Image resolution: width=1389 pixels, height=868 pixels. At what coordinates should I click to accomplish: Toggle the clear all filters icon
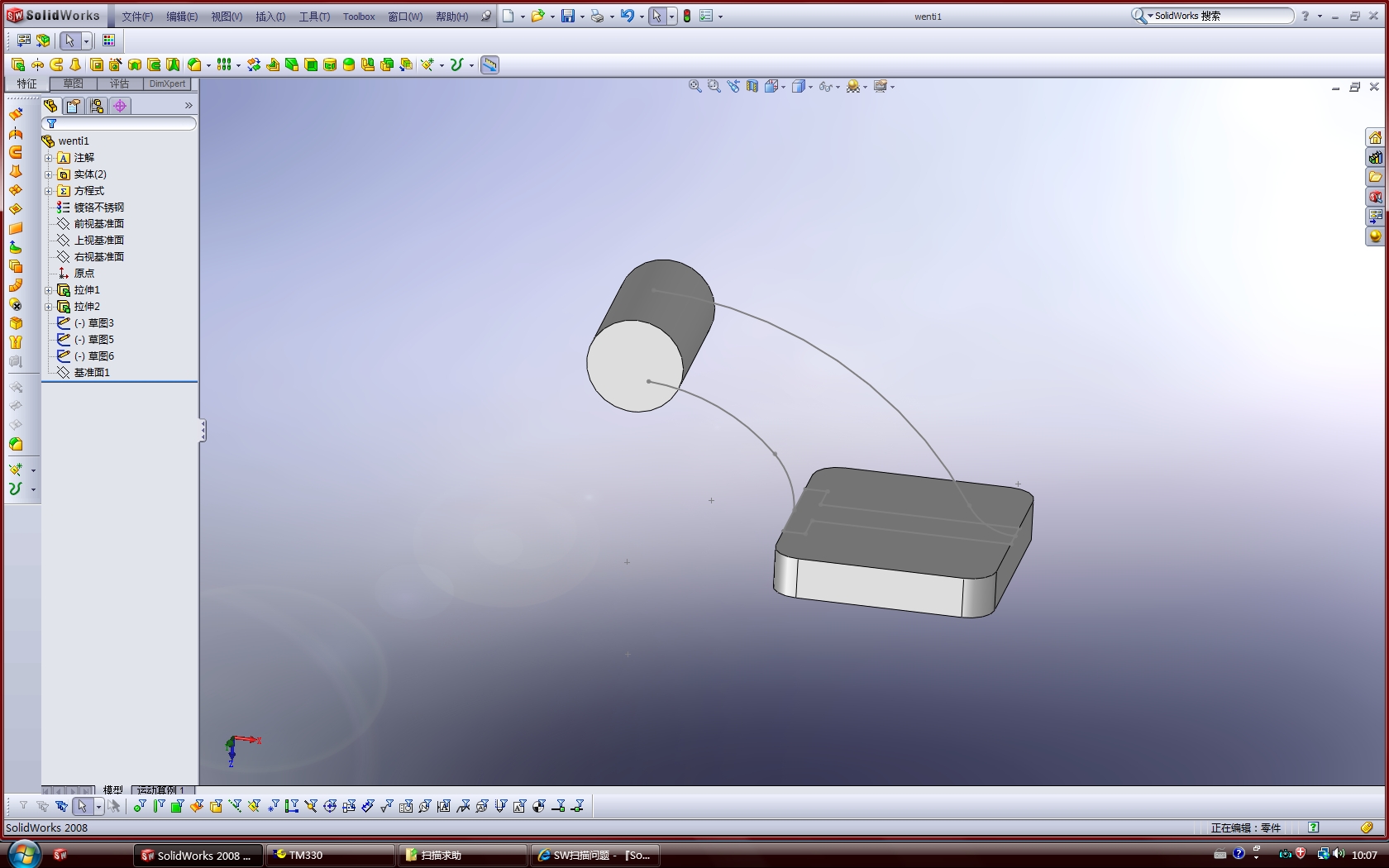click(x=42, y=806)
